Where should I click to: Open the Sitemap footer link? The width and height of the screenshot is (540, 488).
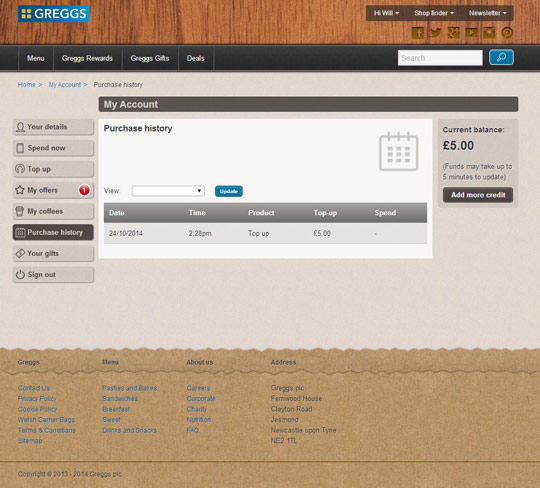coord(30,441)
